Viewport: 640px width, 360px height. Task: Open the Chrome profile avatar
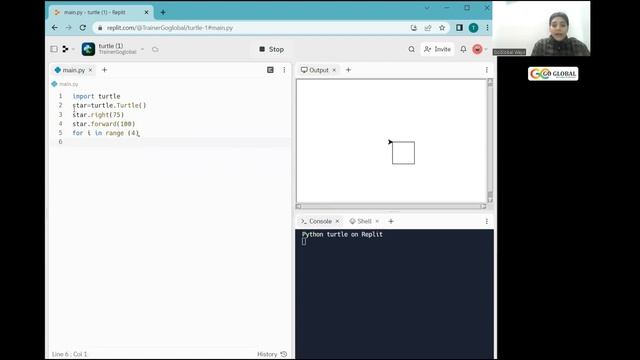[x=473, y=28]
